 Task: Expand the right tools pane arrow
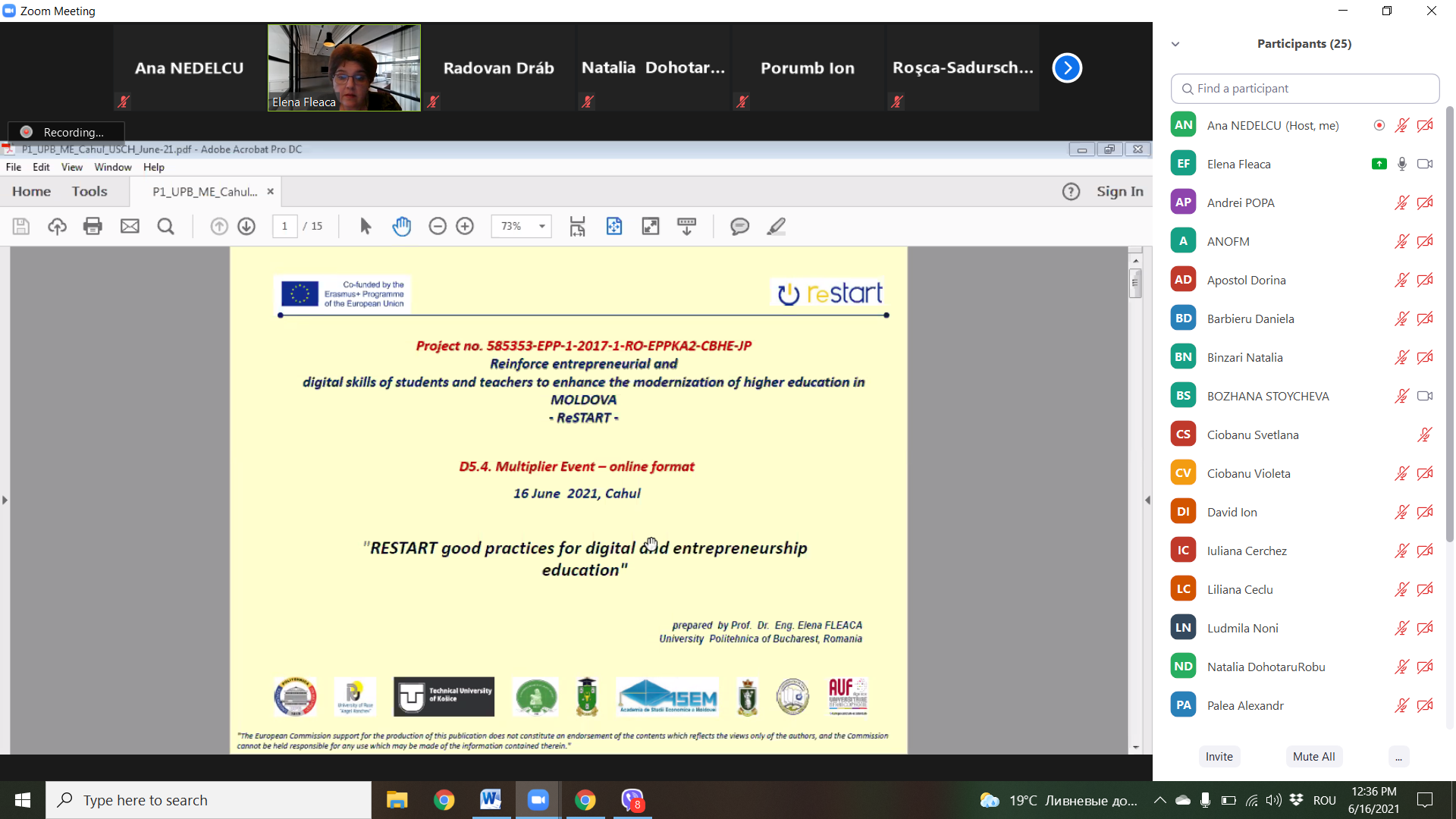tap(1147, 500)
